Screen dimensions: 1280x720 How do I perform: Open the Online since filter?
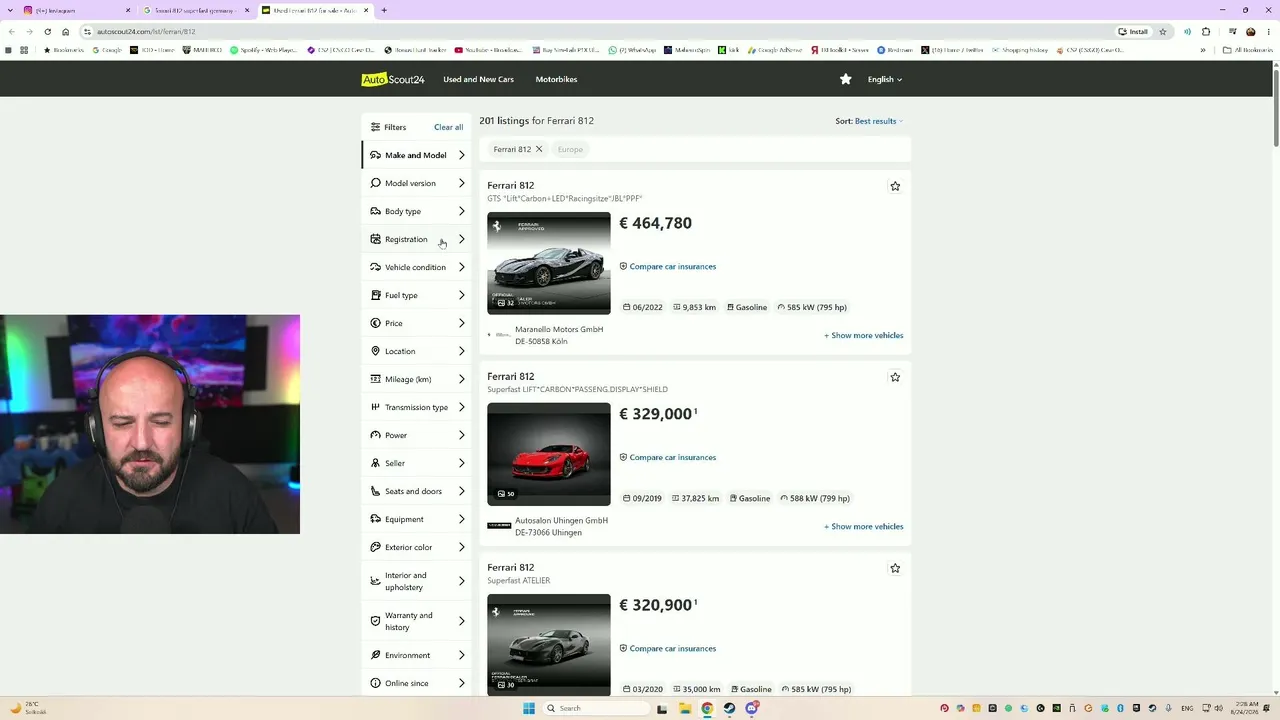tap(417, 683)
